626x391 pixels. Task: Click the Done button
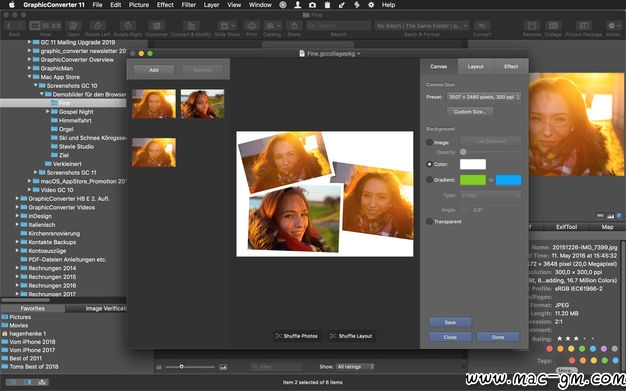point(498,337)
